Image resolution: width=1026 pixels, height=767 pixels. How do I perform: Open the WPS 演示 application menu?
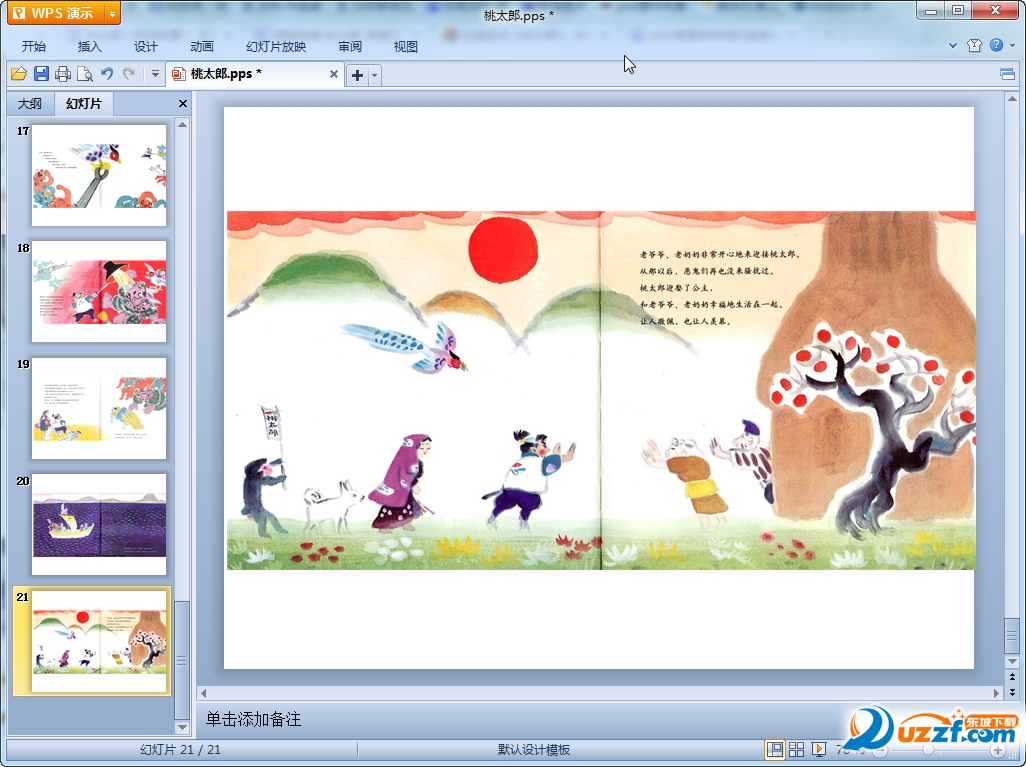pyautogui.click(x=56, y=12)
